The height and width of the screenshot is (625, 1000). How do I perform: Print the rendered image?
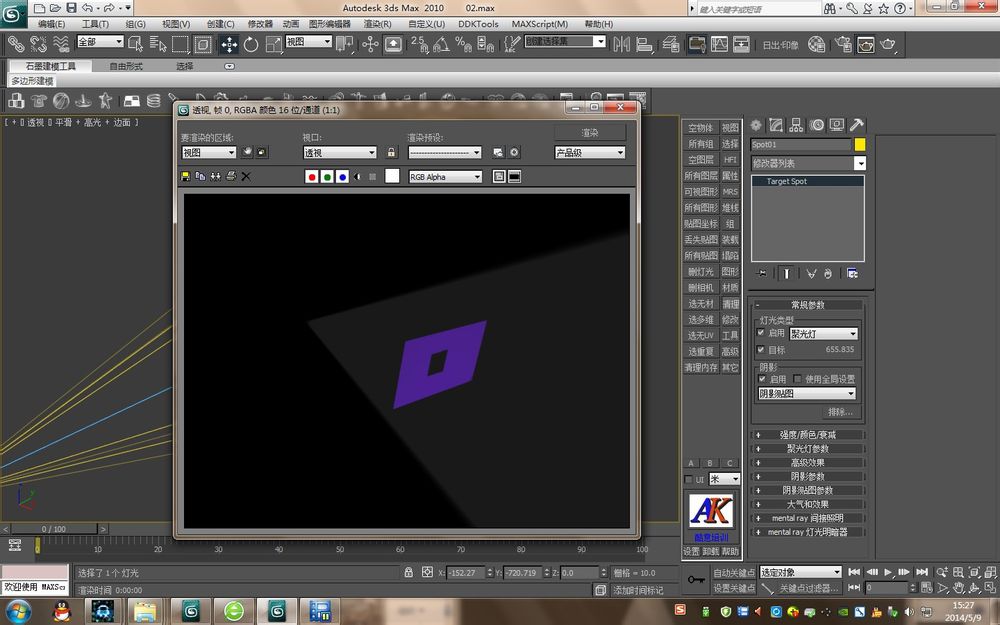231,176
